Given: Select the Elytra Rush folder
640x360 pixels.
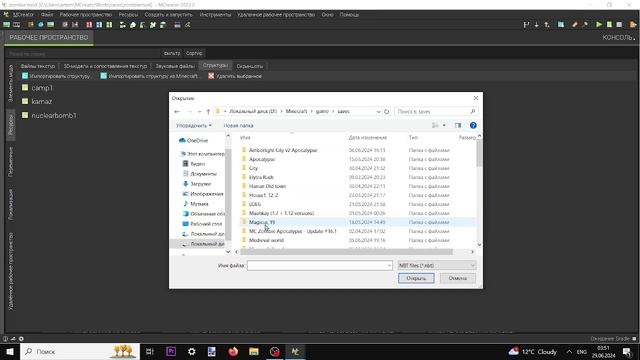Looking at the screenshot, I should (261, 177).
